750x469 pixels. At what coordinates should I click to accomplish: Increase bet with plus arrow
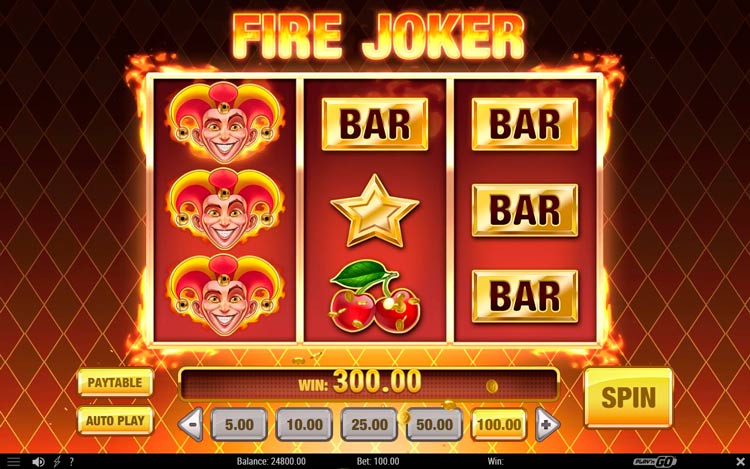coord(547,424)
